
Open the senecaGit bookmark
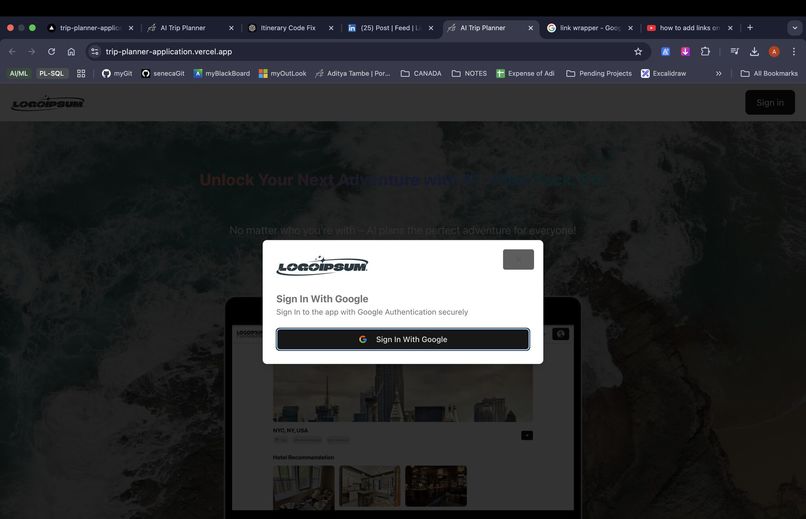click(x=163, y=73)
